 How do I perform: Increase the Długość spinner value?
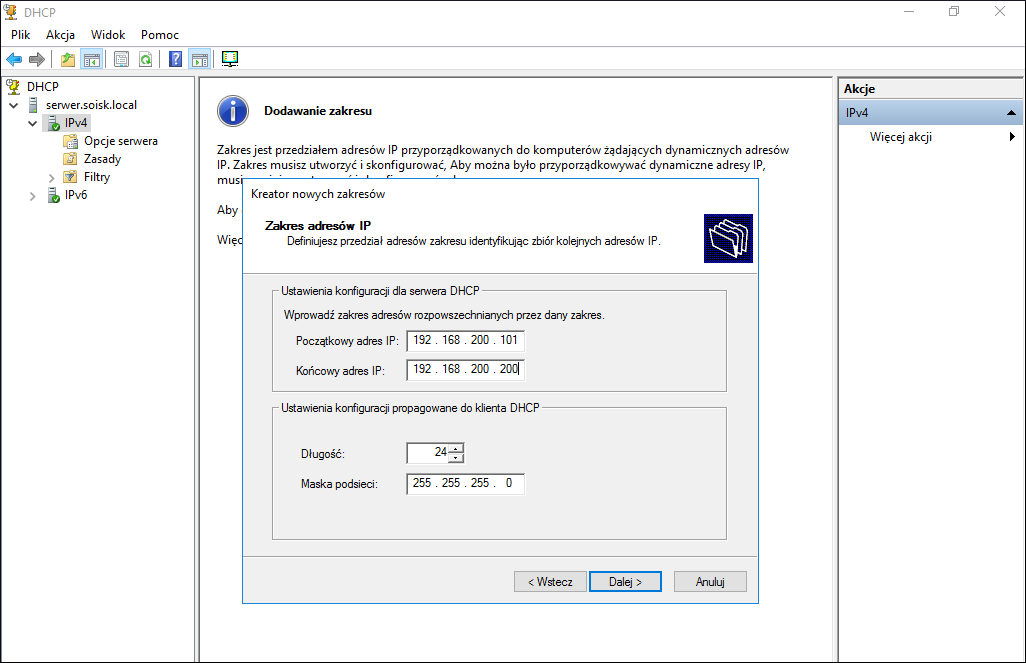point(456,448)
